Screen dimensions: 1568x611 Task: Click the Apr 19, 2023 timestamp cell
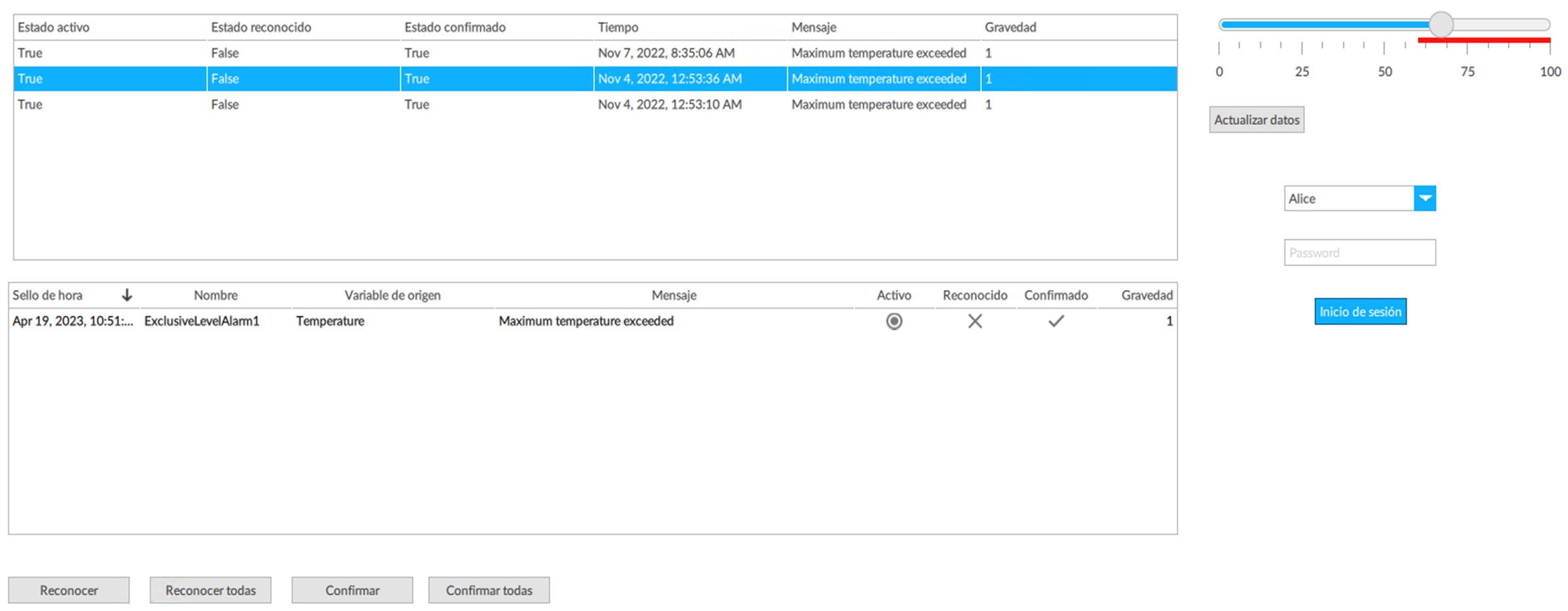[x=73, y=321]
